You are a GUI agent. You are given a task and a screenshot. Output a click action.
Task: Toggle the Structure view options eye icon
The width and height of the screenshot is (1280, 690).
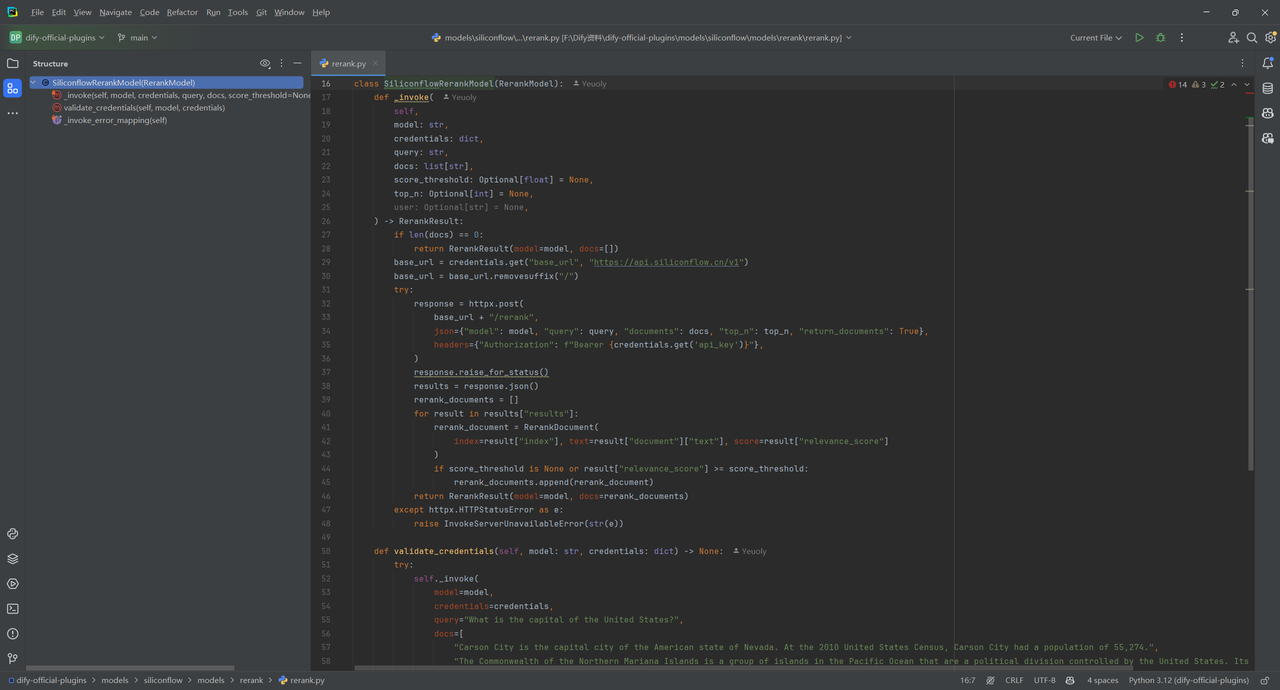[265, 63]
